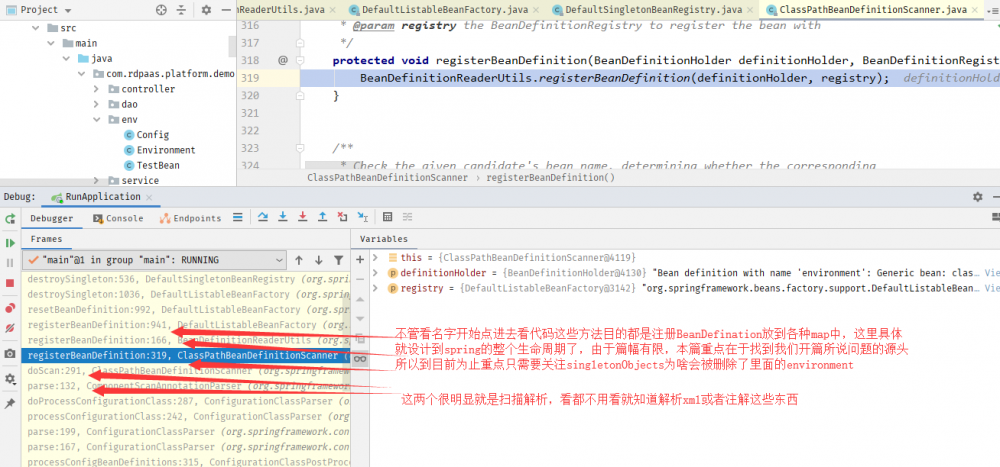1000x467 pixels.
Task: Pause the program in debug sidebar
Action: (x=10, y=263)
